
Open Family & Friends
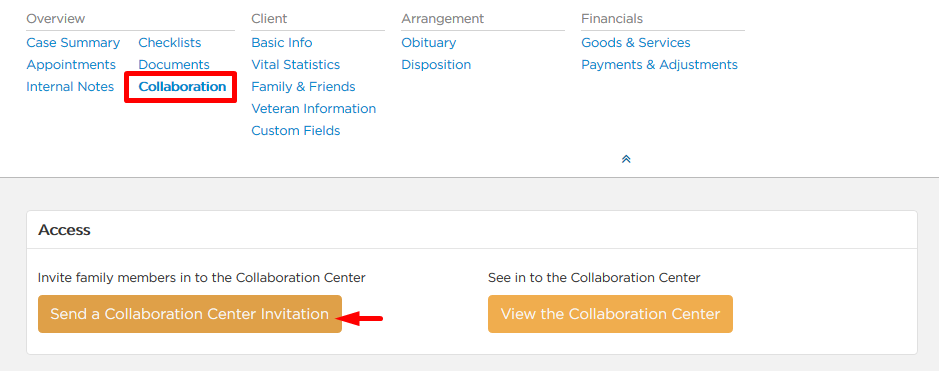(x=304, y=87)
